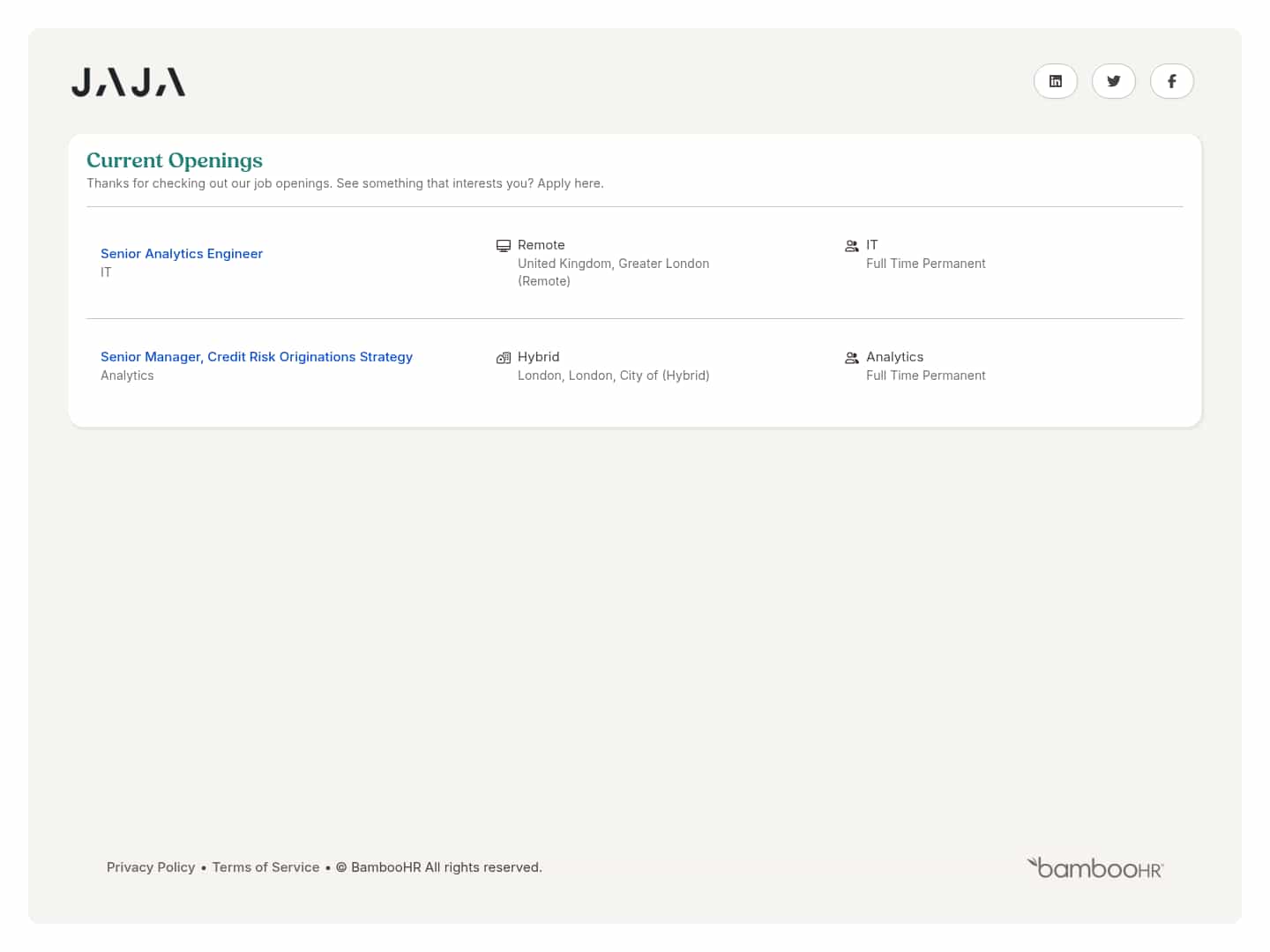
Task: Click 'Analytics' department label beside people icon
Action: click(x=895, y=357)
